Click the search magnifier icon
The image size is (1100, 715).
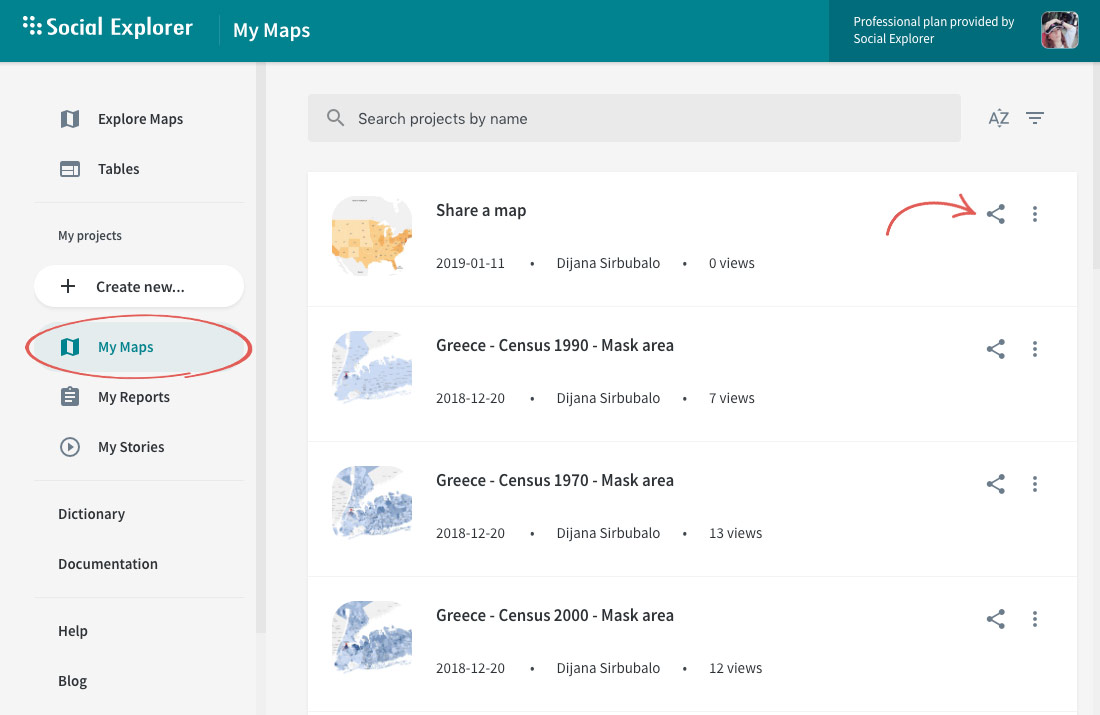pos(335,118)
